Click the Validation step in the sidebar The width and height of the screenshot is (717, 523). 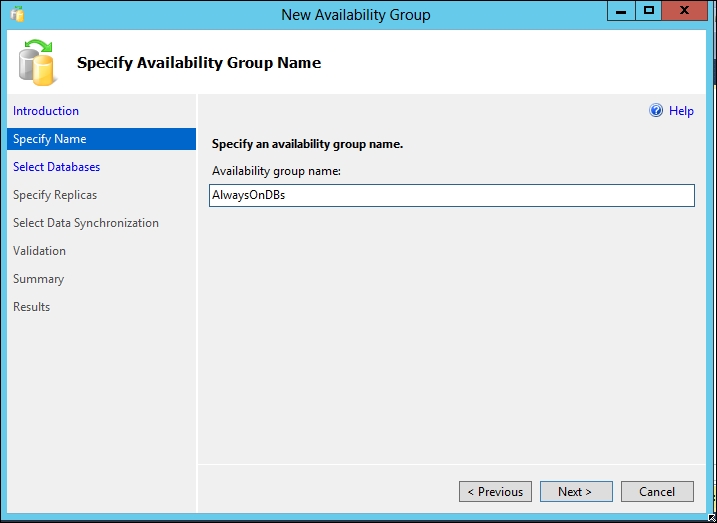tap(40, 251)
